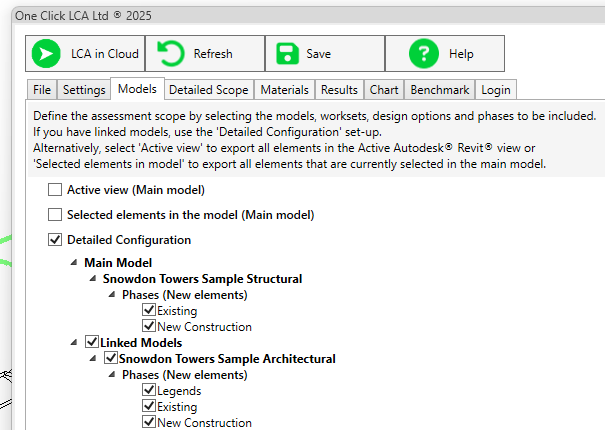
Task: Switch to the Benchmark tab
Action: coord(440,90)
